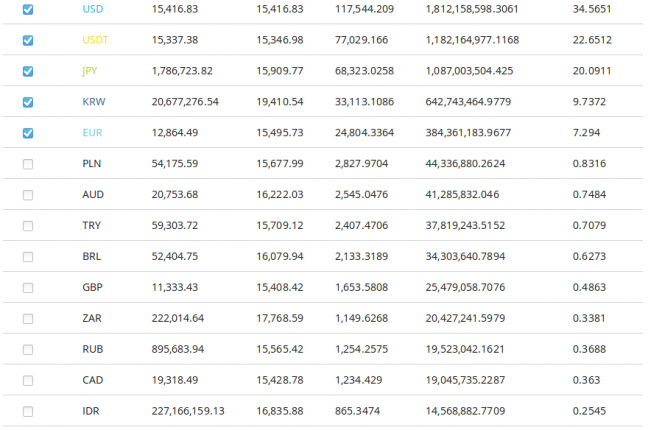The image size is (648, 430).
Task: Tick the CAD currency checkbox
Action: pos(28,381)
